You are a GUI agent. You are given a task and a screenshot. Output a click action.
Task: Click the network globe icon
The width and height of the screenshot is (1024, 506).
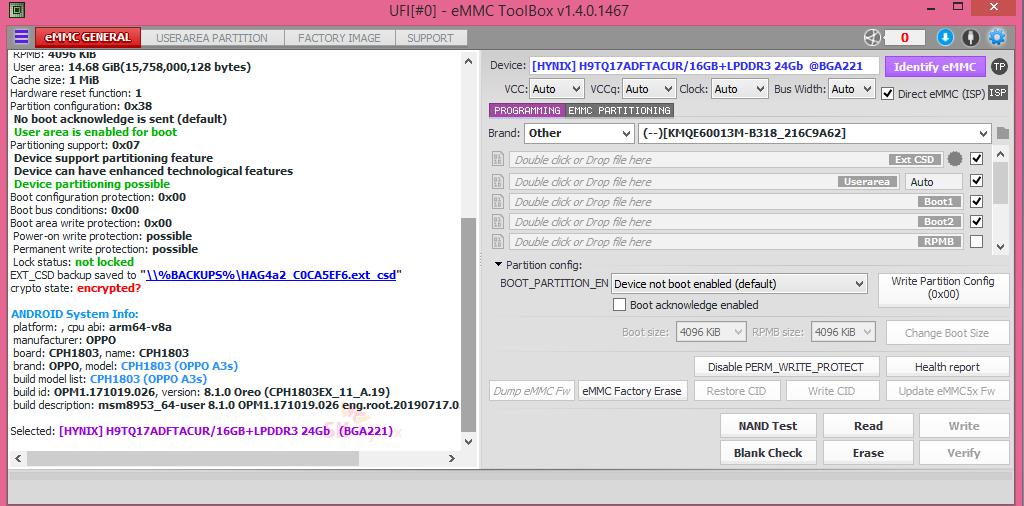872,38
